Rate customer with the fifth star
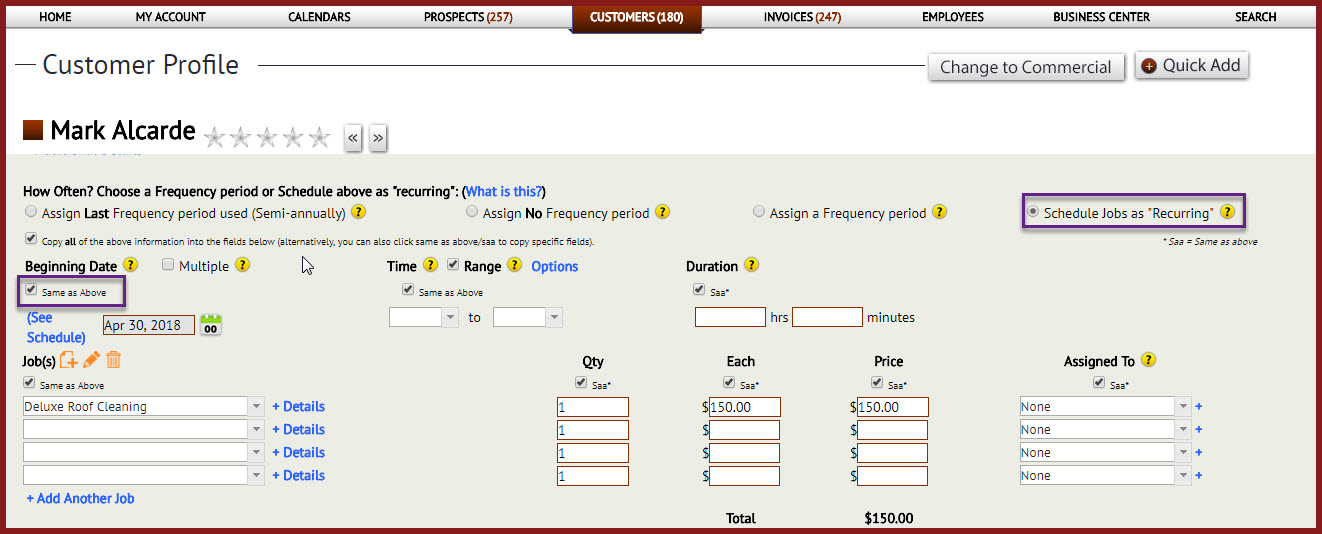Viewport: 1322px width, 534px height. pos(319,137)
